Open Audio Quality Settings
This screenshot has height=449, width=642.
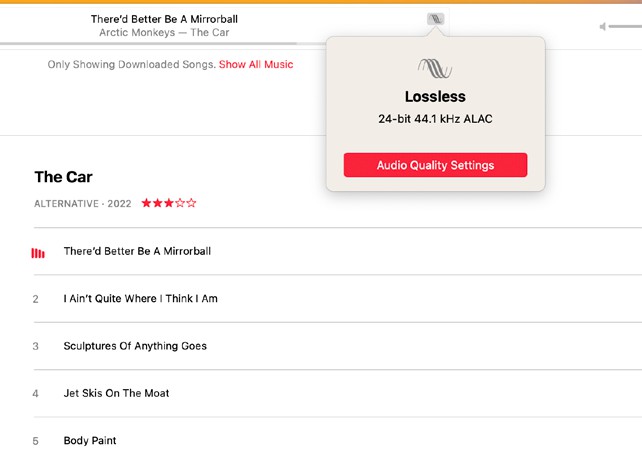pos(435,165)
